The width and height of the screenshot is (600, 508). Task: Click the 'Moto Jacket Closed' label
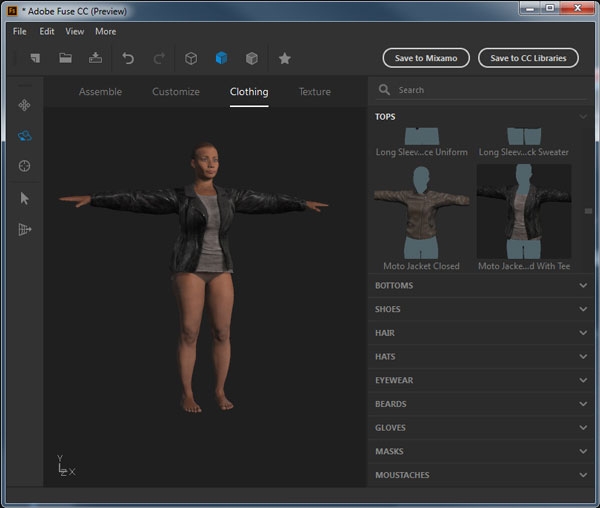[421, 266]
